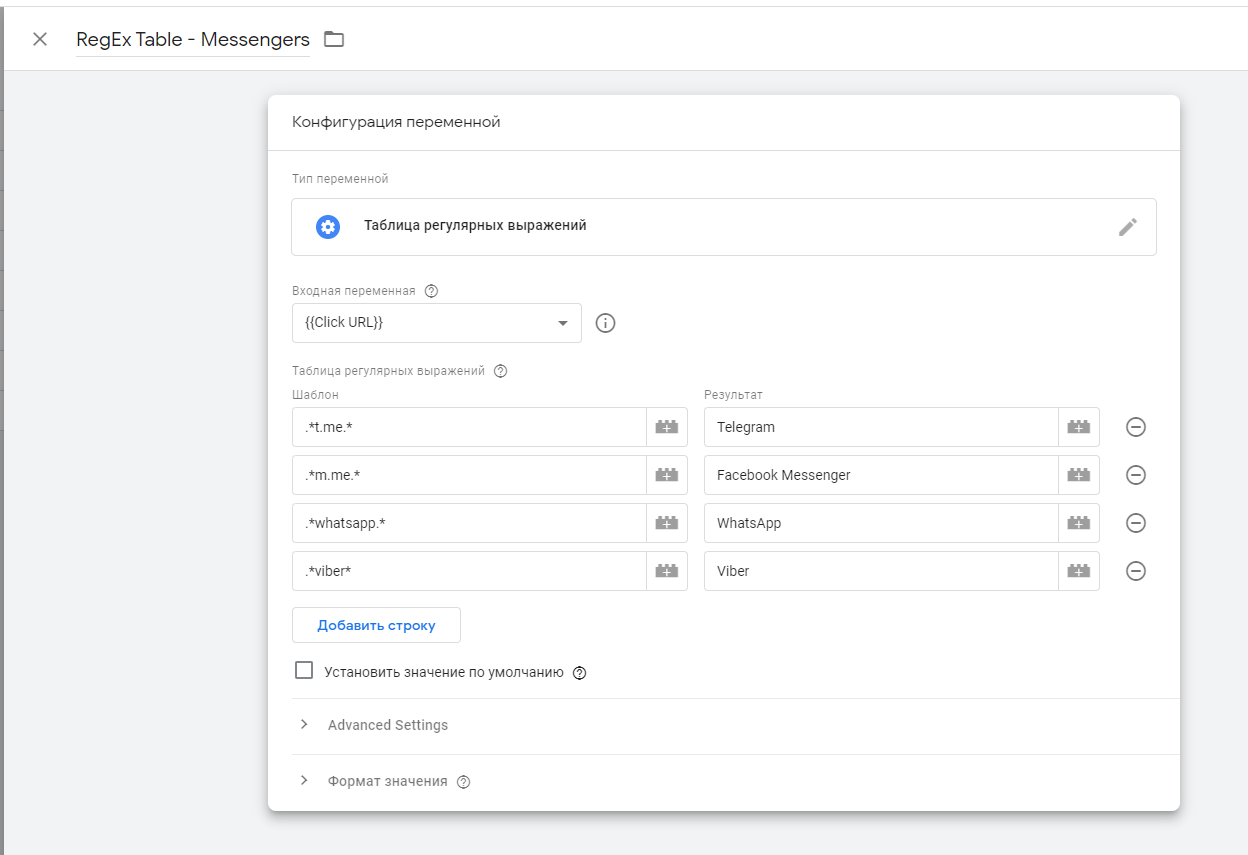Click the Добавить строку button
Screen dimensions: 1248x855
376,625
